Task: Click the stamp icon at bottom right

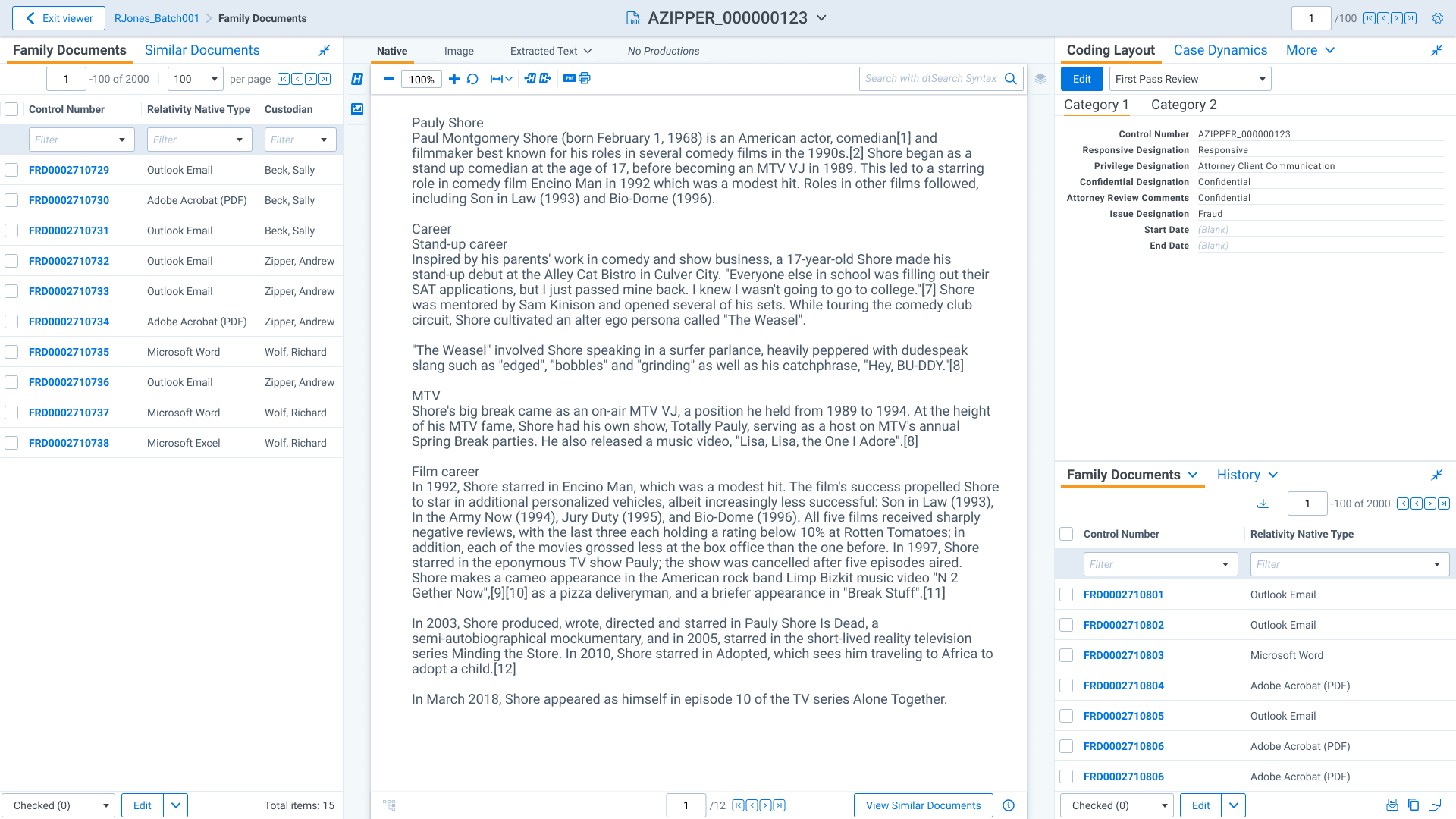Action: 1392,805
